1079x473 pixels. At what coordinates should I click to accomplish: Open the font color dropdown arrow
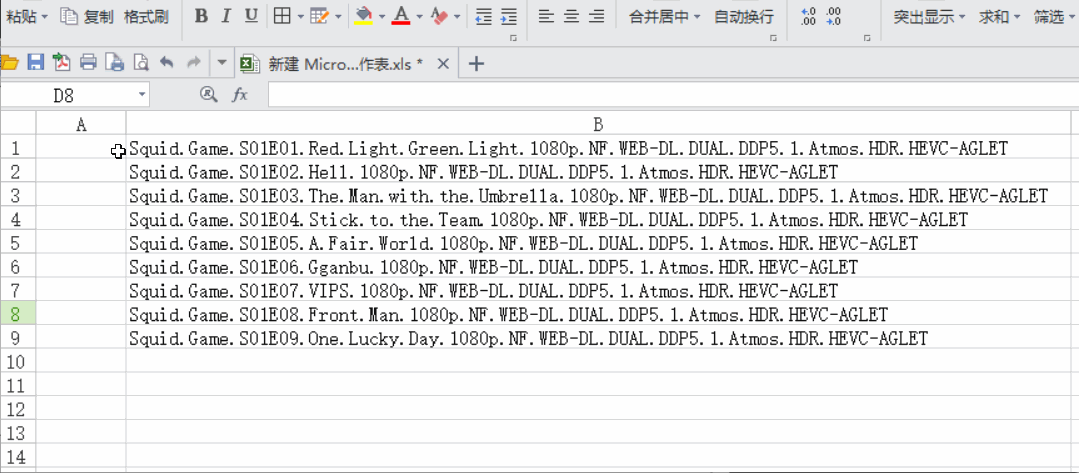tap(419, 17)
